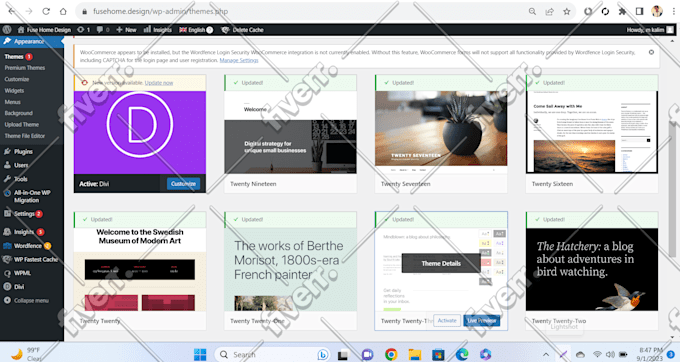Viewport: 680px width, 362px height.
Task: Click the Update now link on Divi
Action: [x=159, y=82]
